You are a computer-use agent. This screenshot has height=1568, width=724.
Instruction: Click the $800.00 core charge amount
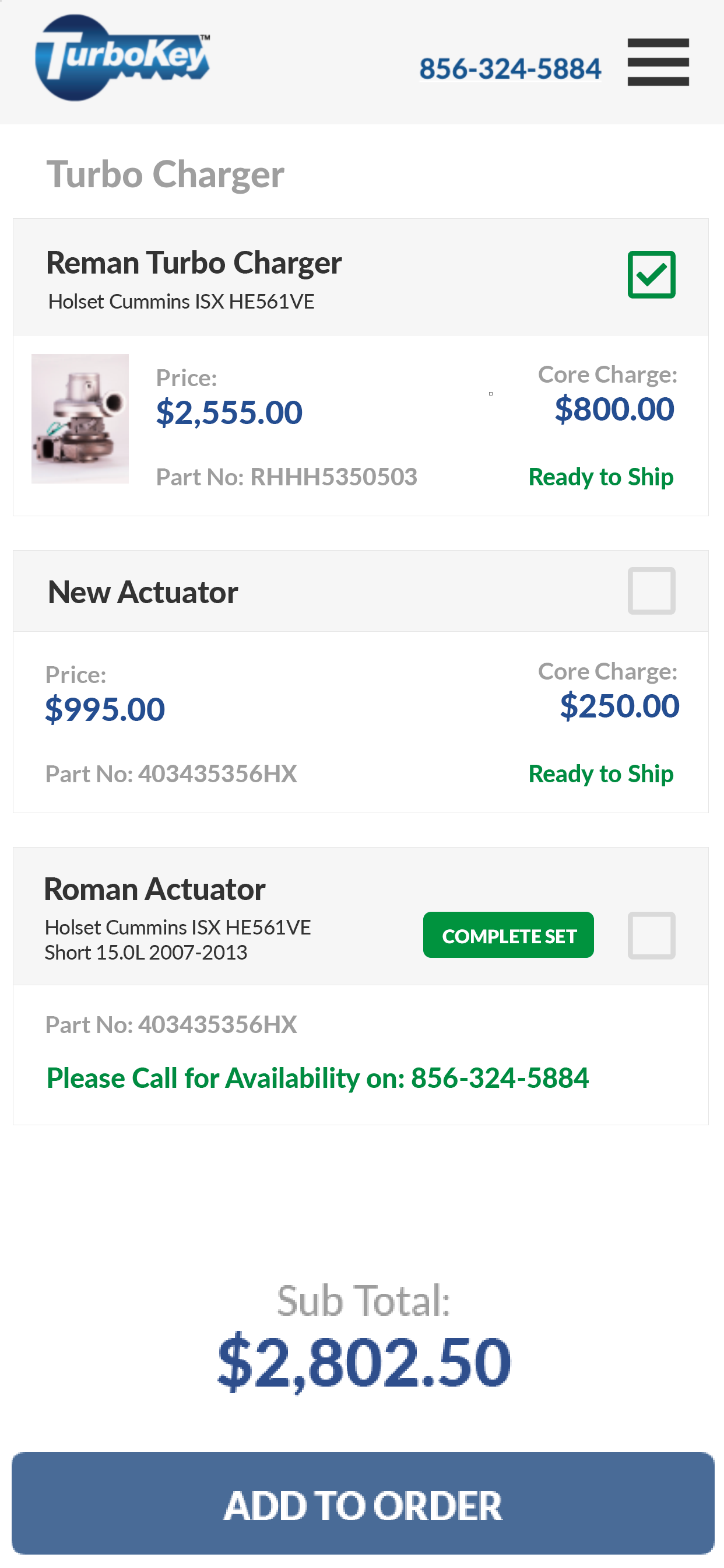[614, 408]
